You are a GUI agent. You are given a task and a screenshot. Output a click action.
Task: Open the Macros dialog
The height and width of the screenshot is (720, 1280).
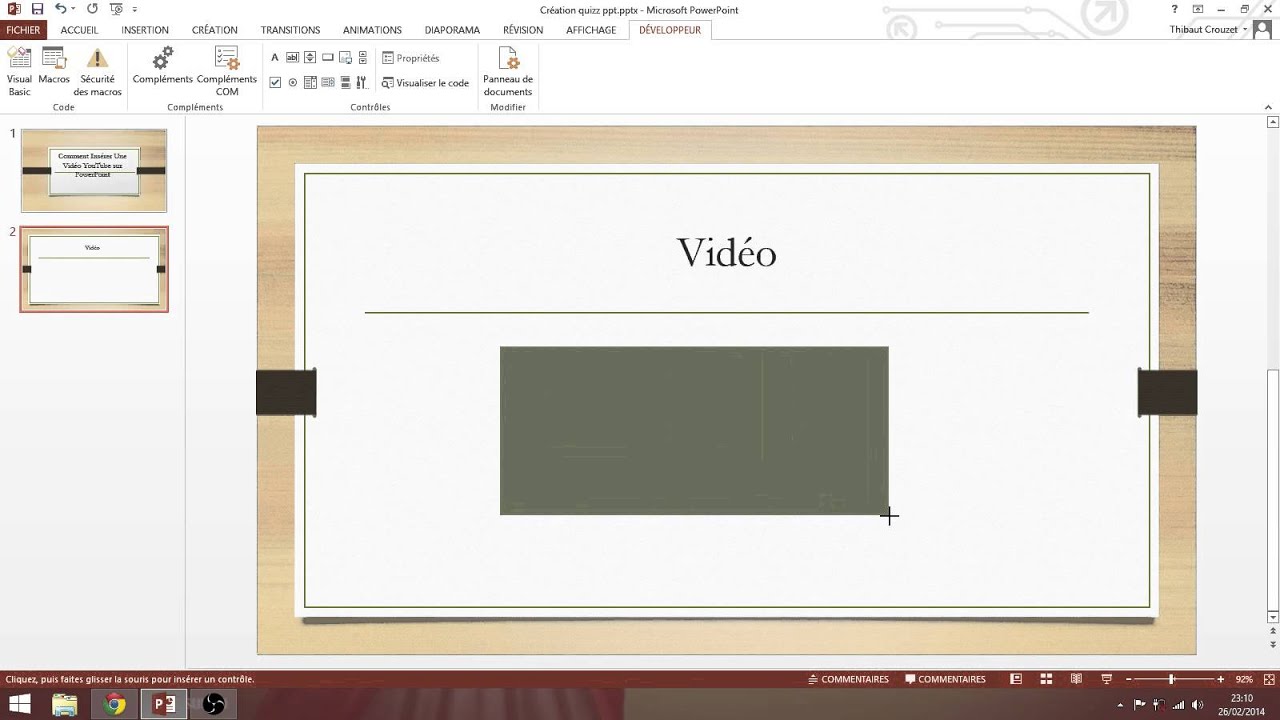(54, 65)
